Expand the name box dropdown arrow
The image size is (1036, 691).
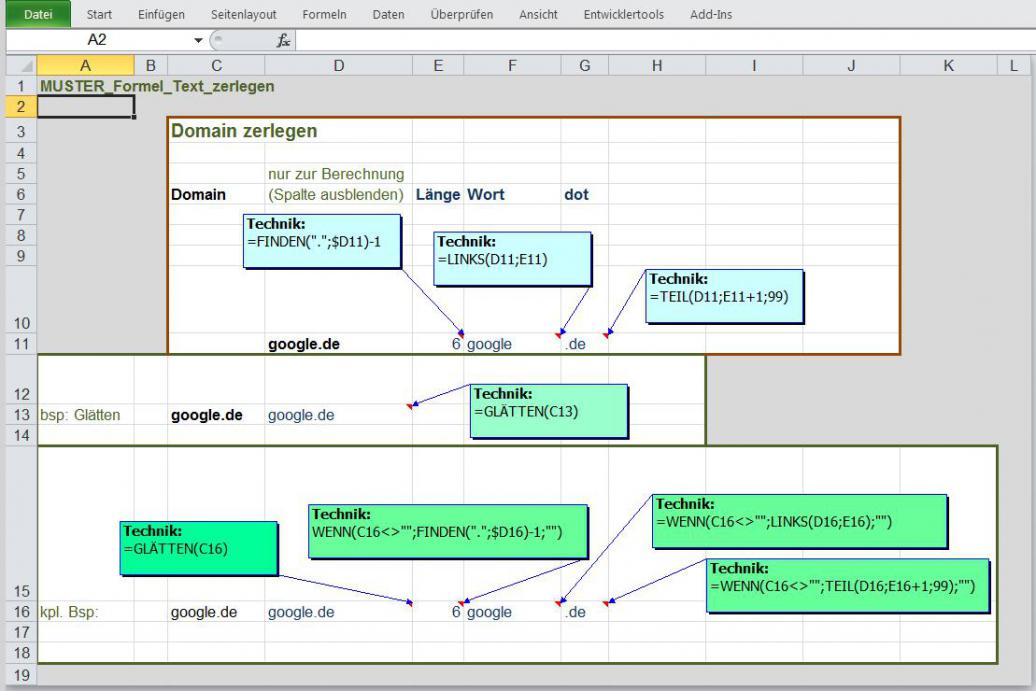tap(198, 41)
